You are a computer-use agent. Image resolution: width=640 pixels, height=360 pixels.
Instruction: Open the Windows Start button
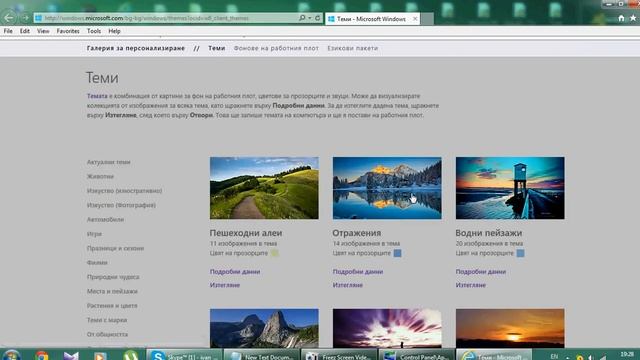coord(11,355)
